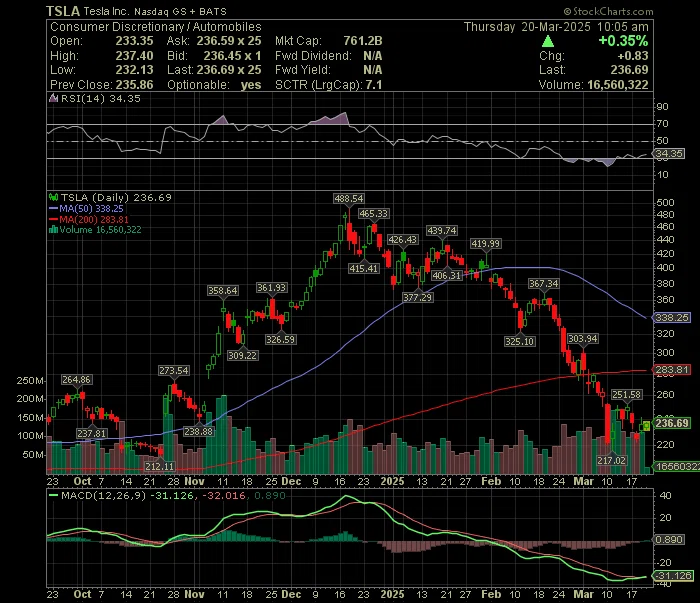700x603 pixels.
Task: Click the 0.890 MACD histogram axis tag
Action: point(668,540)
